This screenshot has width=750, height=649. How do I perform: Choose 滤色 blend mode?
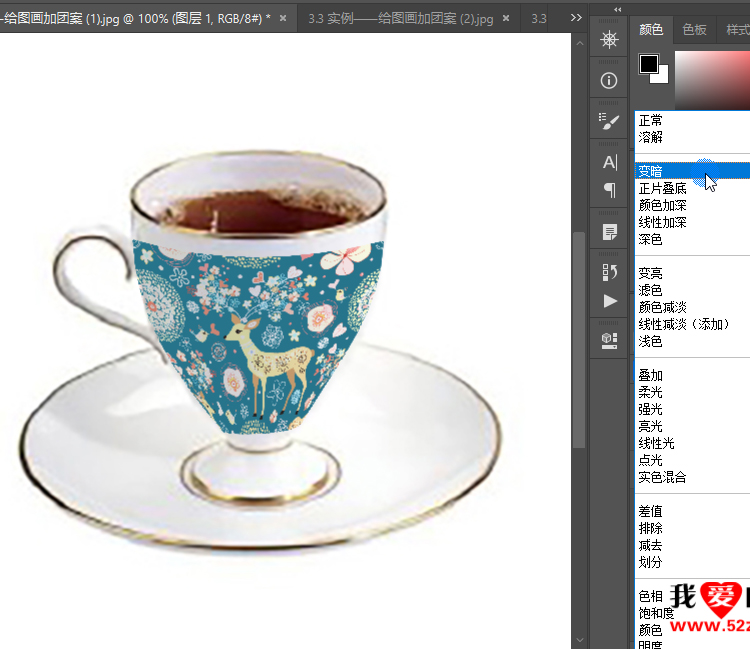click(x=692, y=290)
